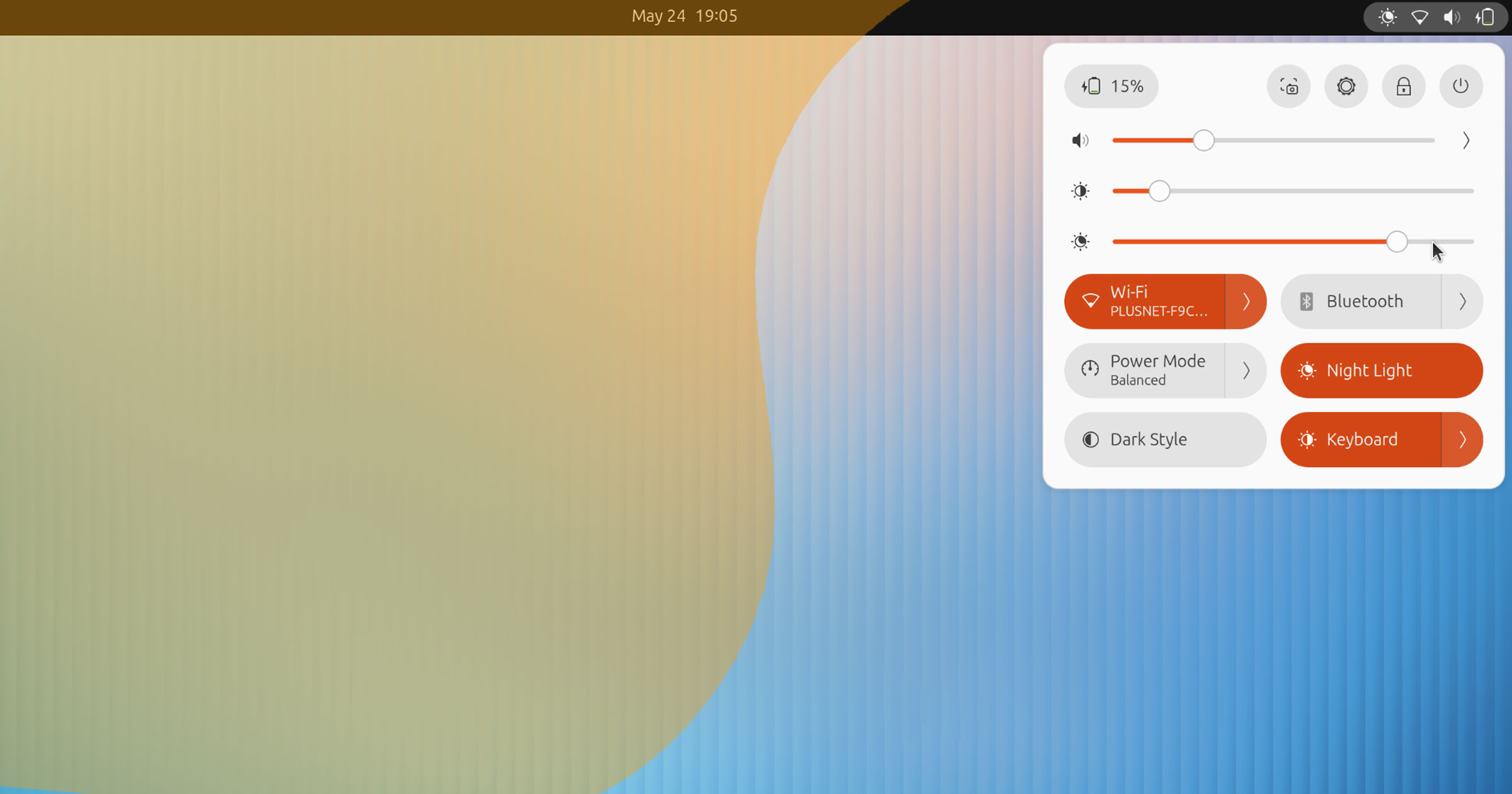This screenshot has height=794, width=1512.
Task: Click the brightness sun icon
Action: pos(1080,191)
